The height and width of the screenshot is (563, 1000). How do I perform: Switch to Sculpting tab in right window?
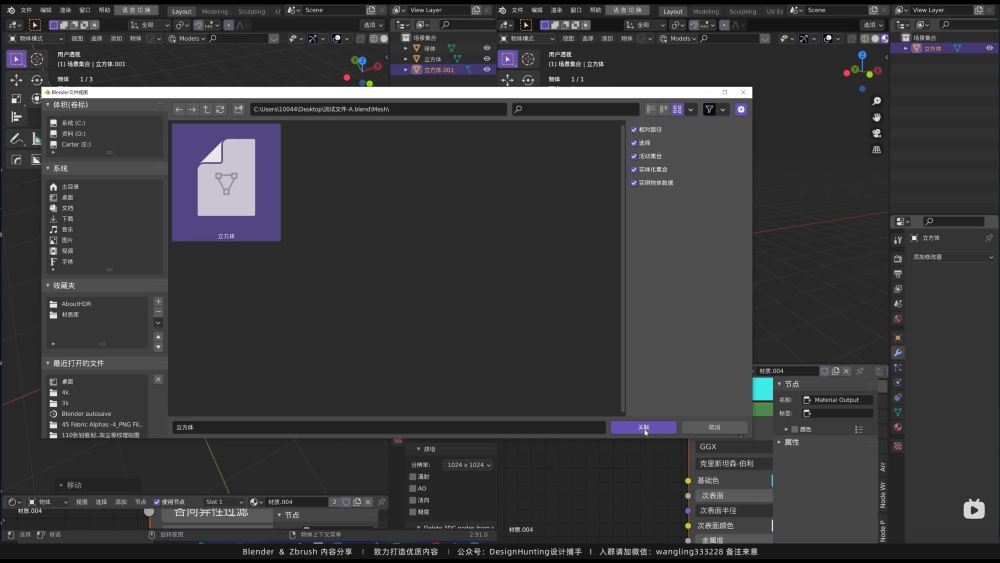742,11
